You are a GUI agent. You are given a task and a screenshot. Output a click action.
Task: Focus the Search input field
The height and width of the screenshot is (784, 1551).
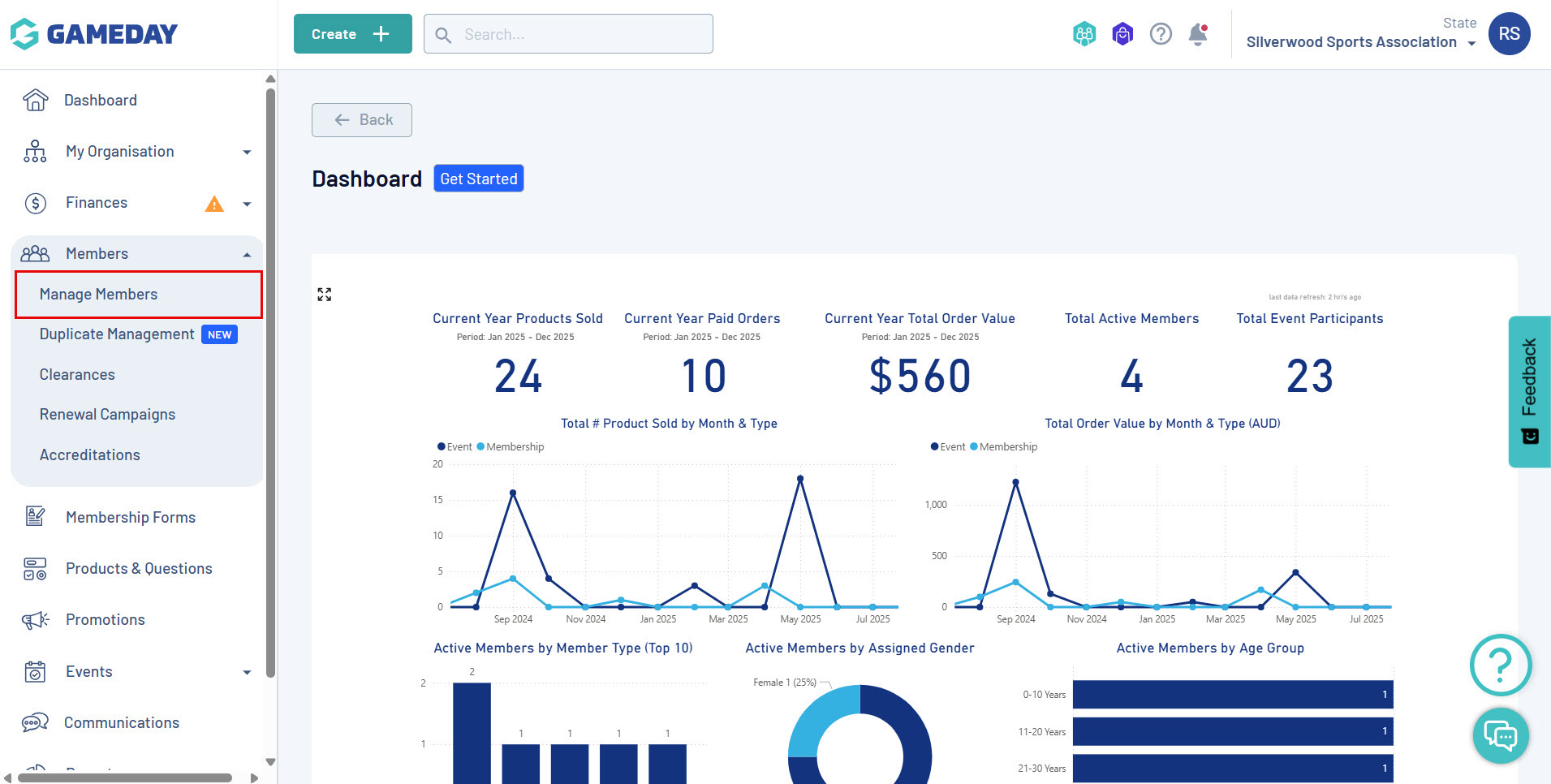click(568, 34)
